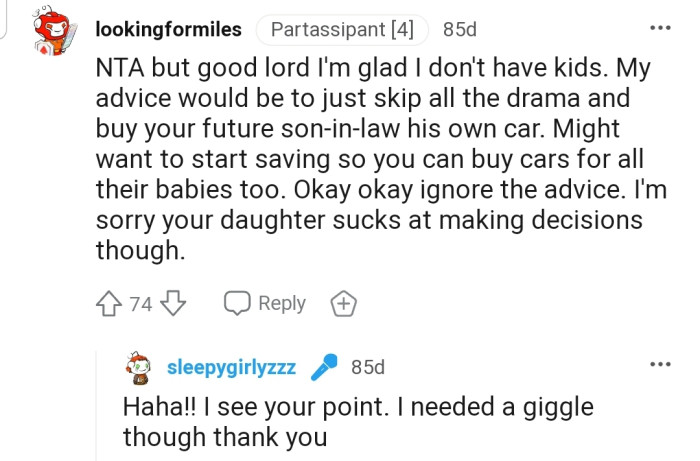
Task: Click the 85d timestamp on top comment
Action: [460, 29]
